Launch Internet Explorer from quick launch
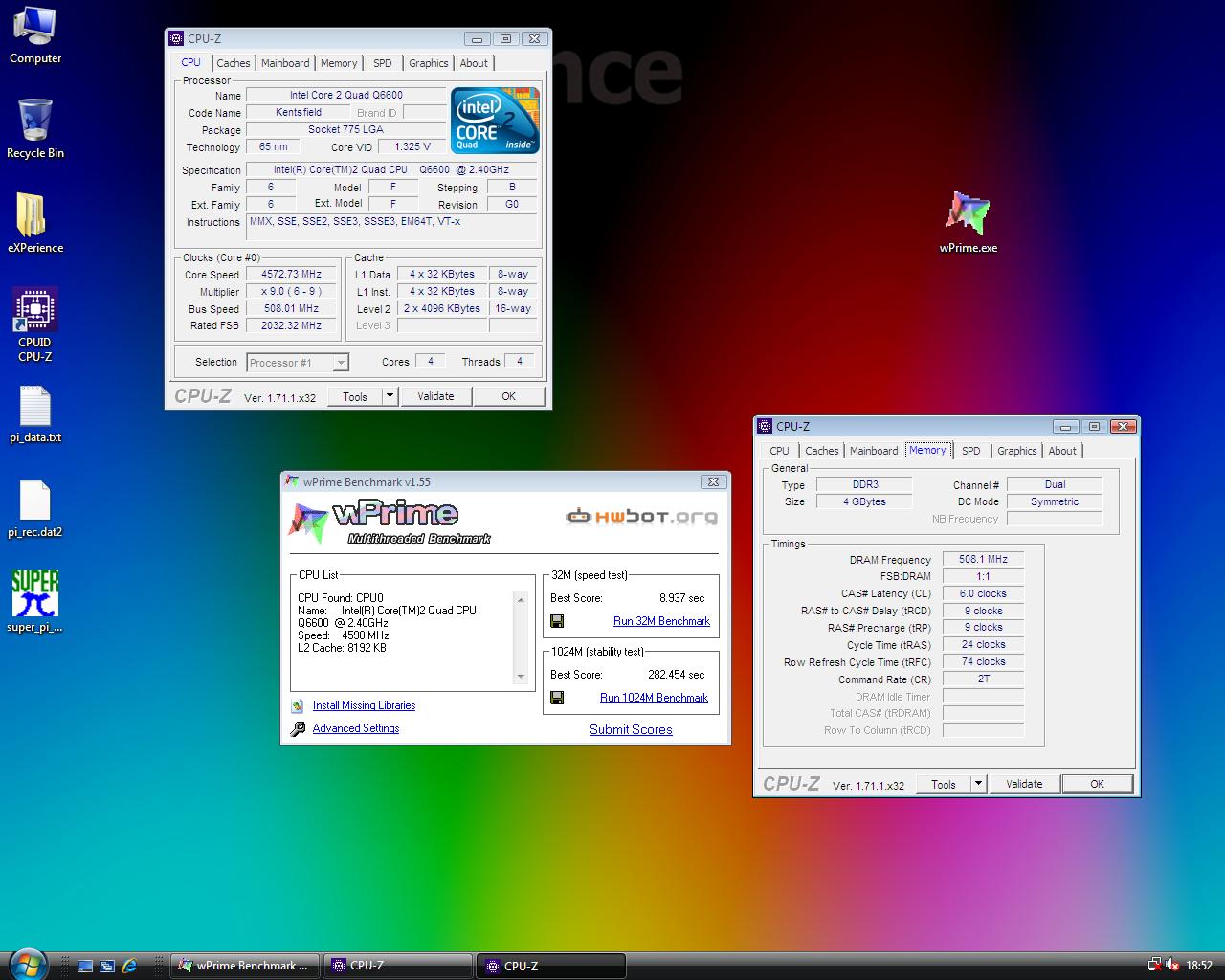 (130, 967)
